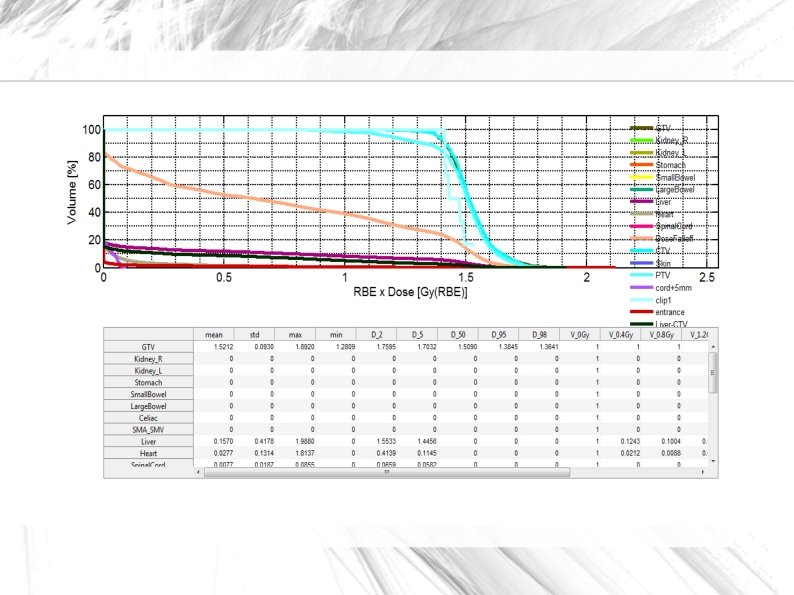Click the D_50 column header
Viewport: 794px width, 595px height.
click(x=458, y=335)
